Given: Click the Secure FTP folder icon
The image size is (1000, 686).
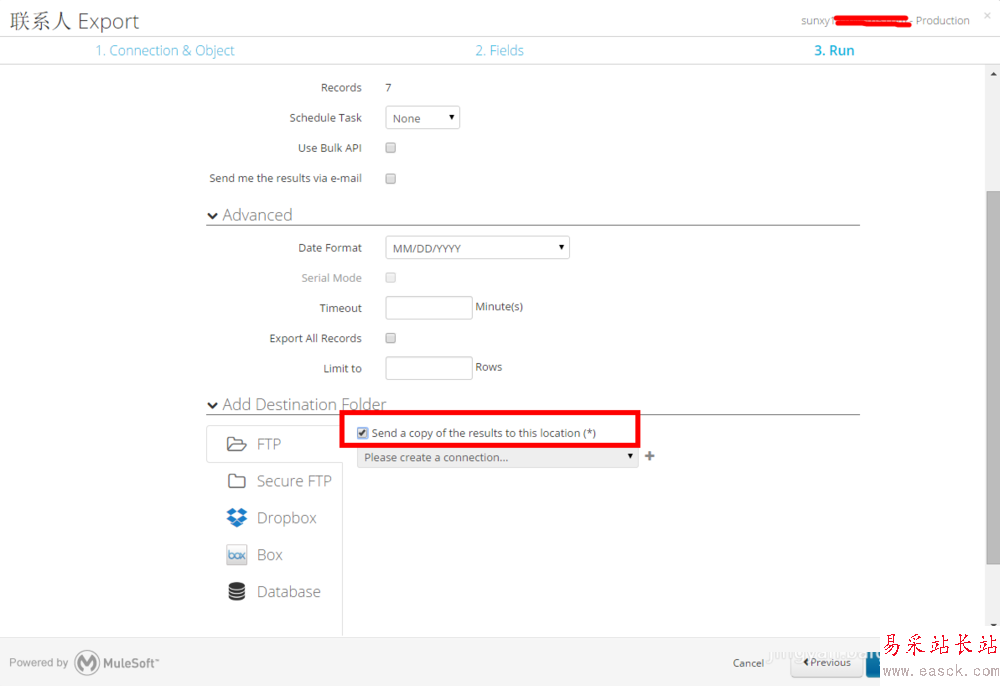Looking at the screenshot, I should [236, 481].
